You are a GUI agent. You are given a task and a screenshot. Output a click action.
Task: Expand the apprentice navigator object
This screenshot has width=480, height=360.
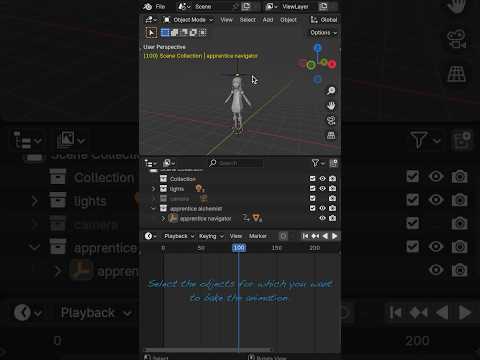(x=163, y=219)
